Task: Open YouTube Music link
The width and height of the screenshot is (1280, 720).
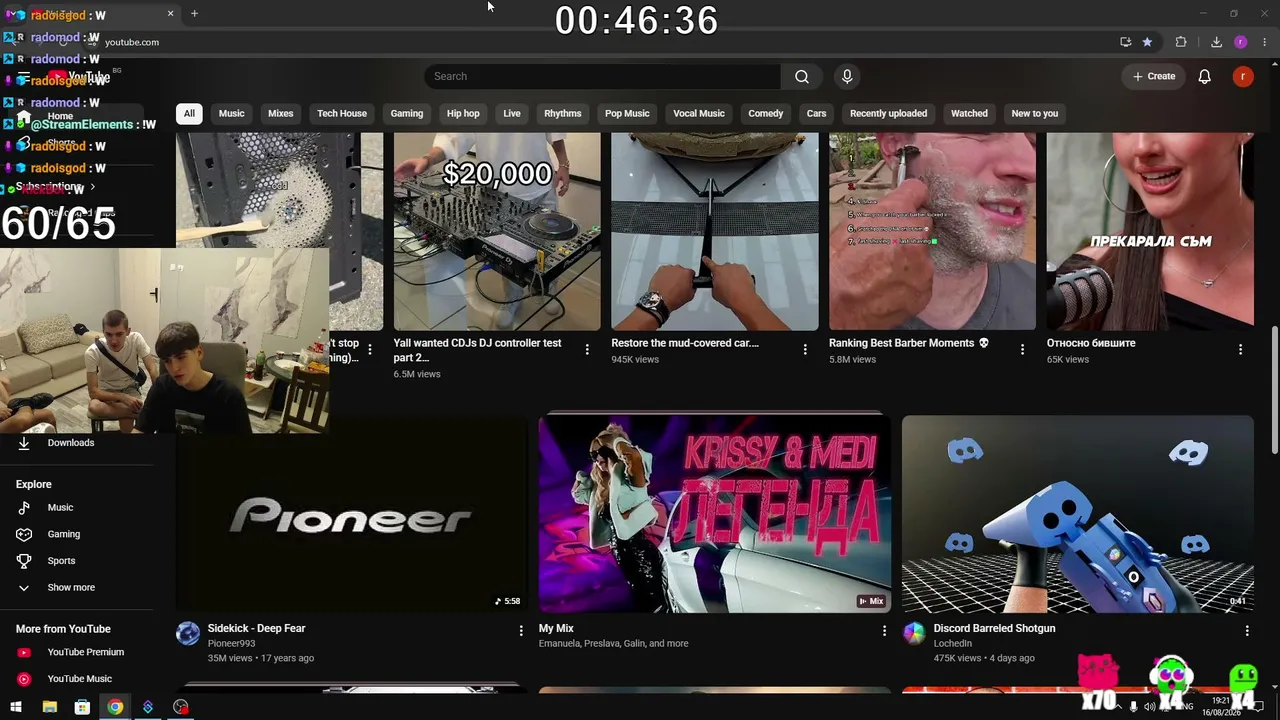Action: click(x=80, y=679)
